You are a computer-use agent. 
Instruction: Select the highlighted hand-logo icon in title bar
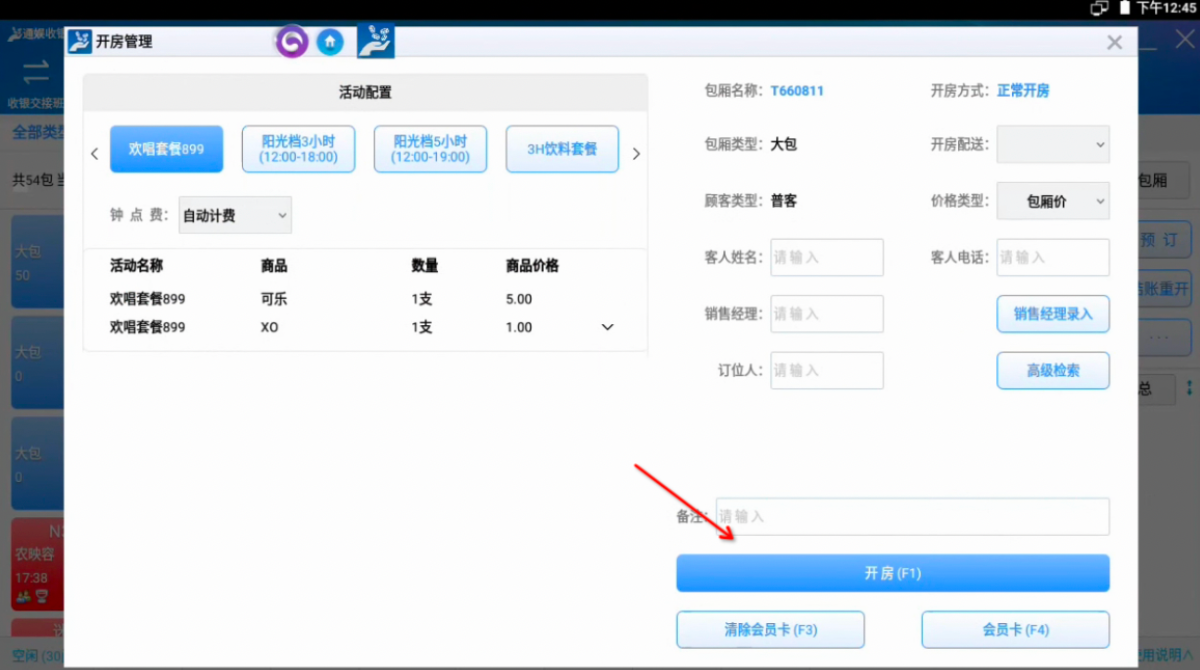pos(374,42)
